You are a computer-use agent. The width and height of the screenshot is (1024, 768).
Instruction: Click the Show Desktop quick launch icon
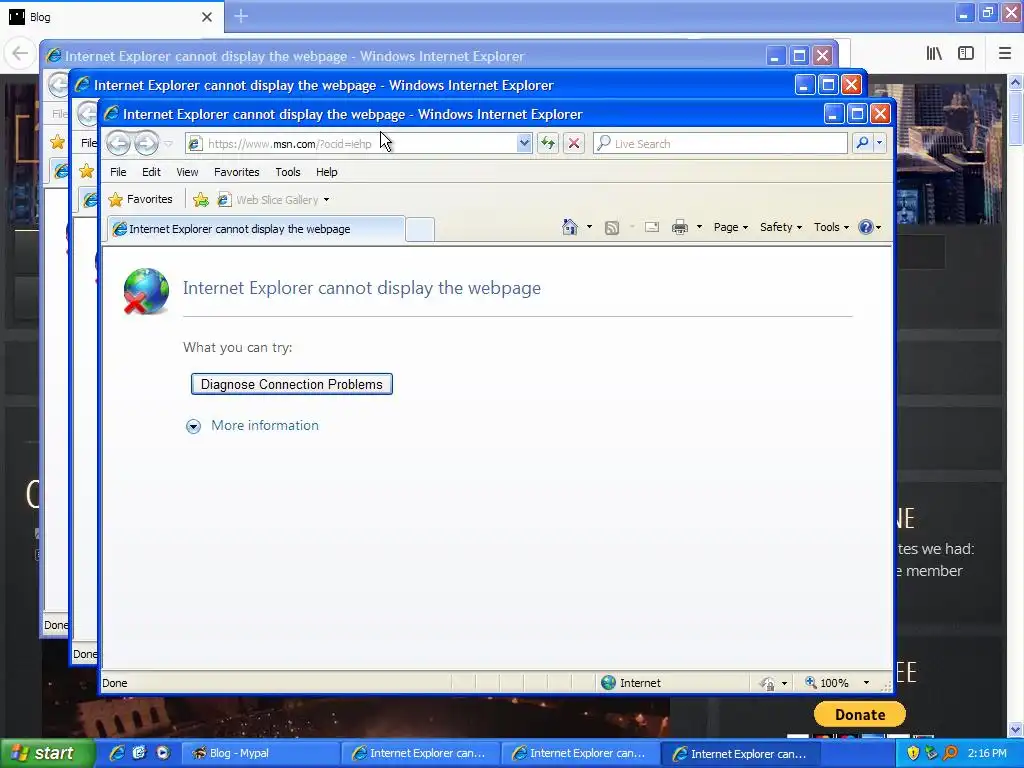click(x=139, y=753)
